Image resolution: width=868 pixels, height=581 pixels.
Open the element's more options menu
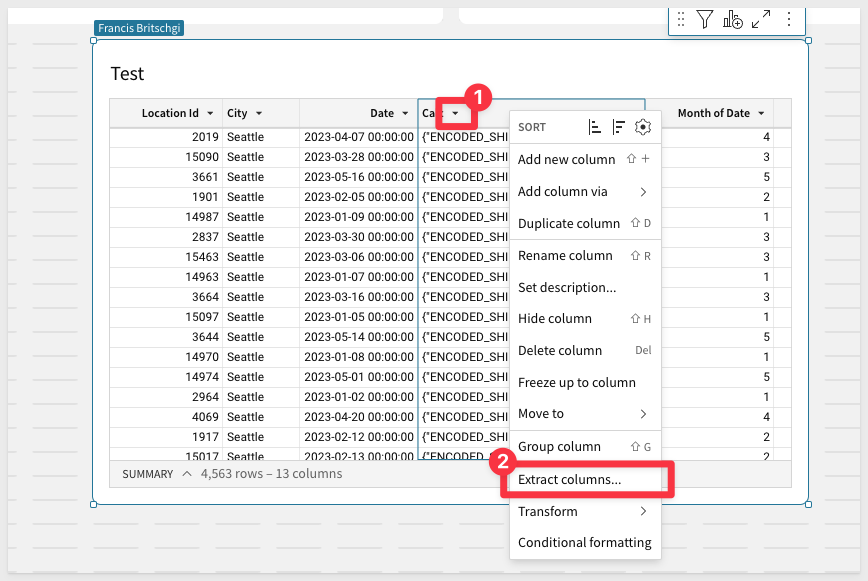pos(789,19)
